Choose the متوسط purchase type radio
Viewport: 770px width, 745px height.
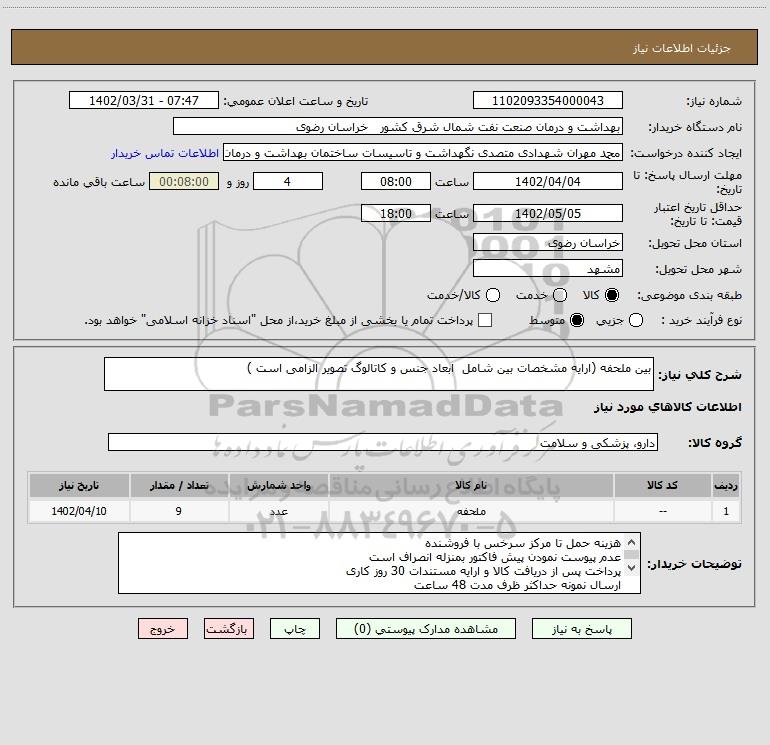tap(577, 320)
